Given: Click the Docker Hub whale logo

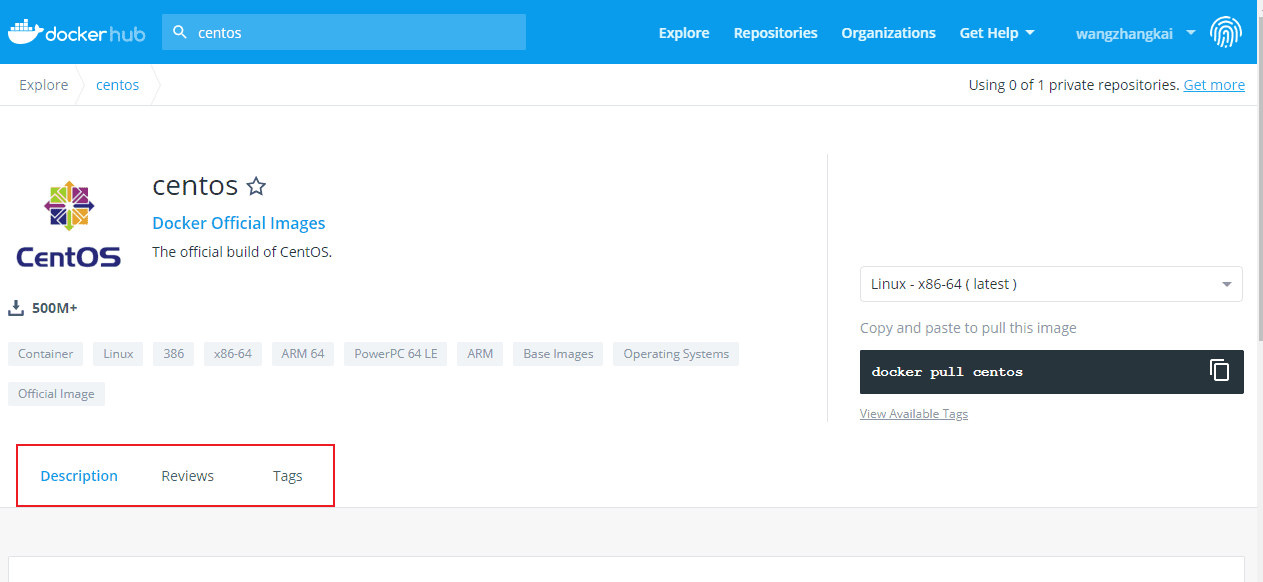Looking at the screenshot, I should [x=76, y=32].
